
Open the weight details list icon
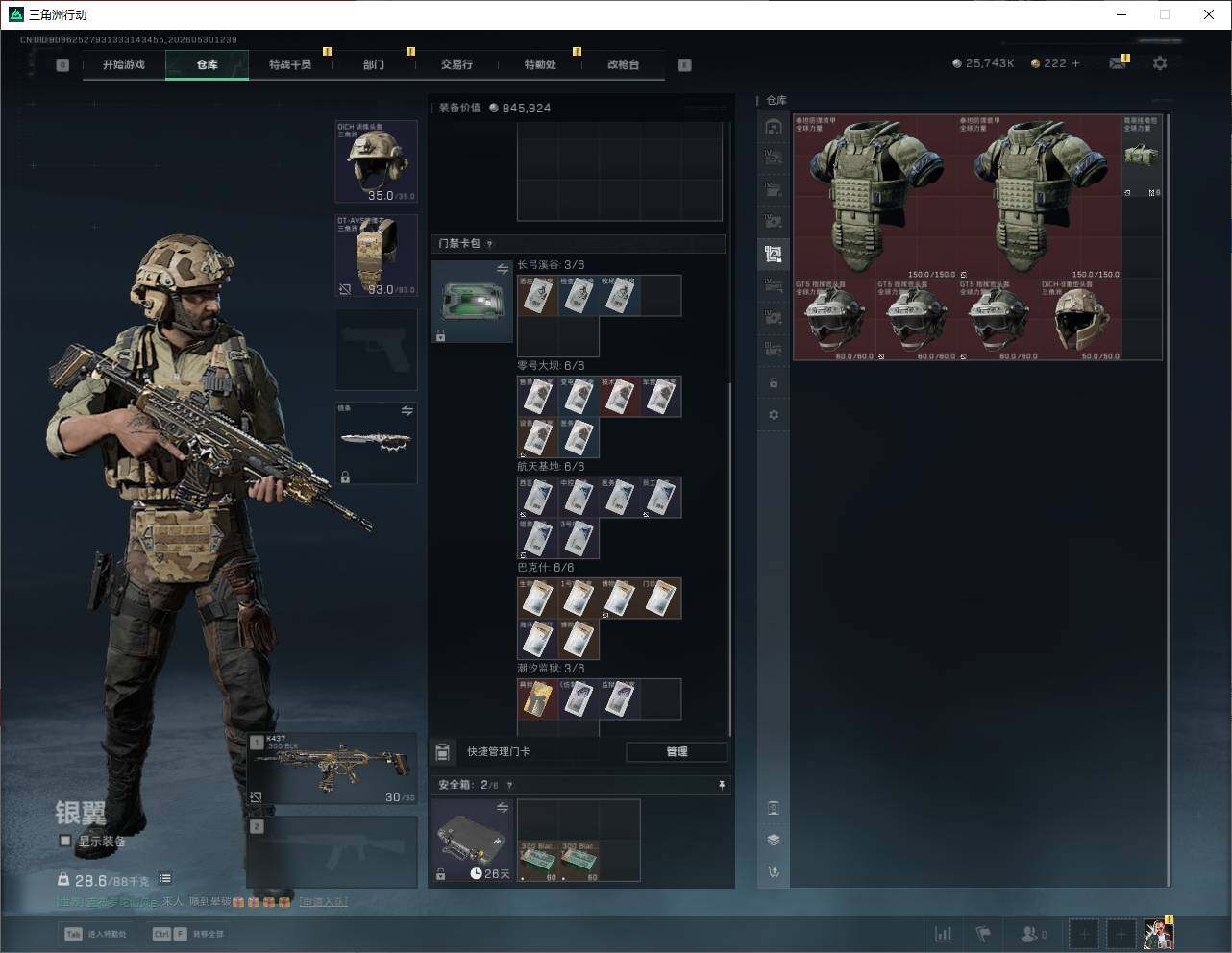[165, 878]
